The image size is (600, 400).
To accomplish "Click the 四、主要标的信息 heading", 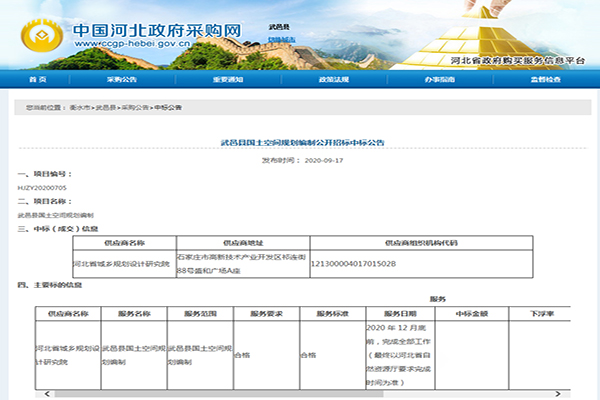I will click(x=50, y=285).
